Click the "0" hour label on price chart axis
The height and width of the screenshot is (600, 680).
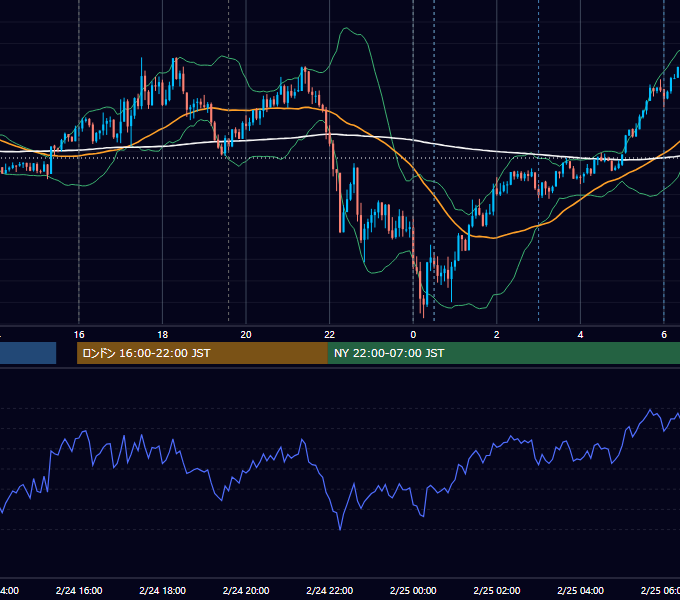413,335
